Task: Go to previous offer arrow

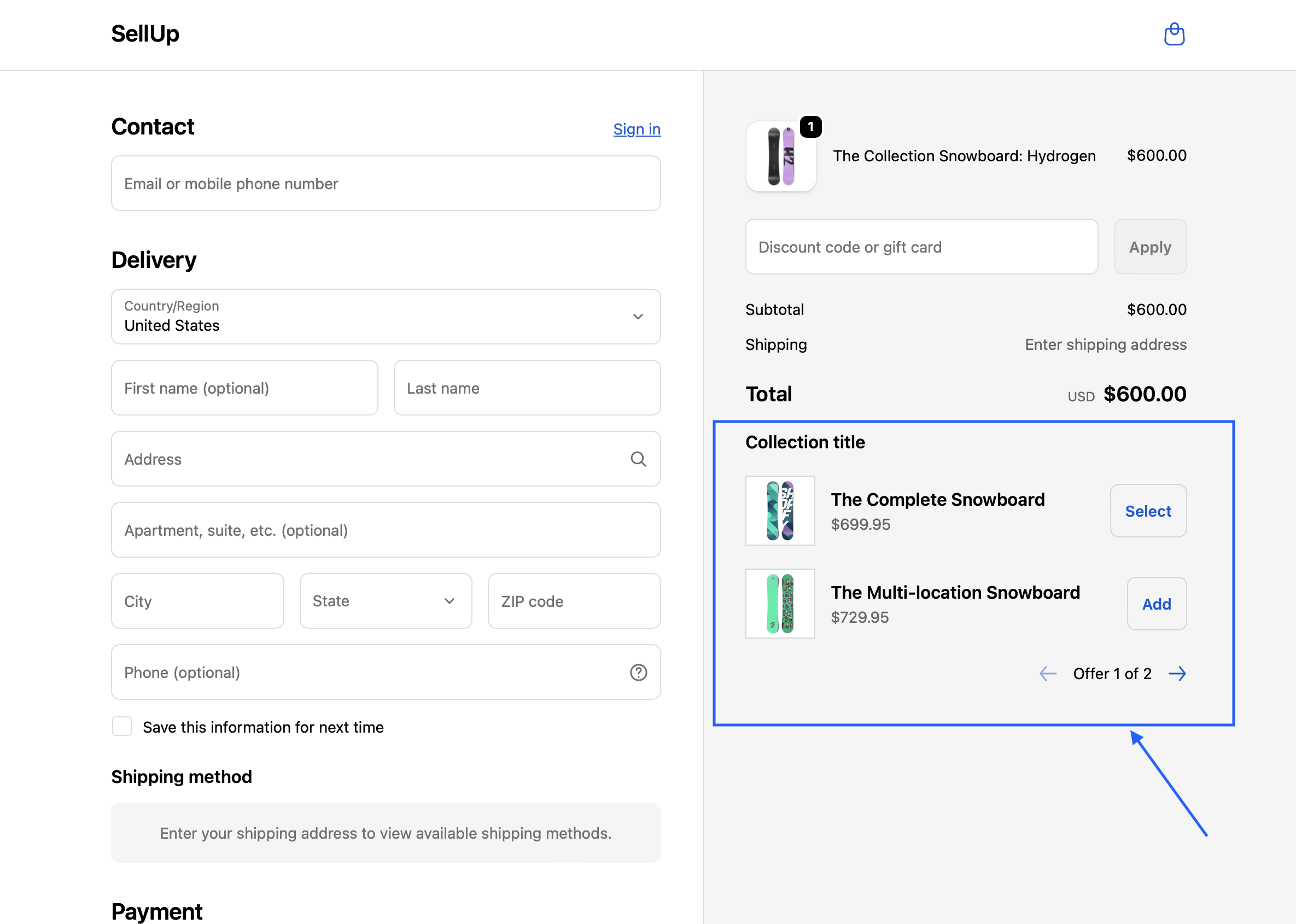Action: (x=1047, y=674)
